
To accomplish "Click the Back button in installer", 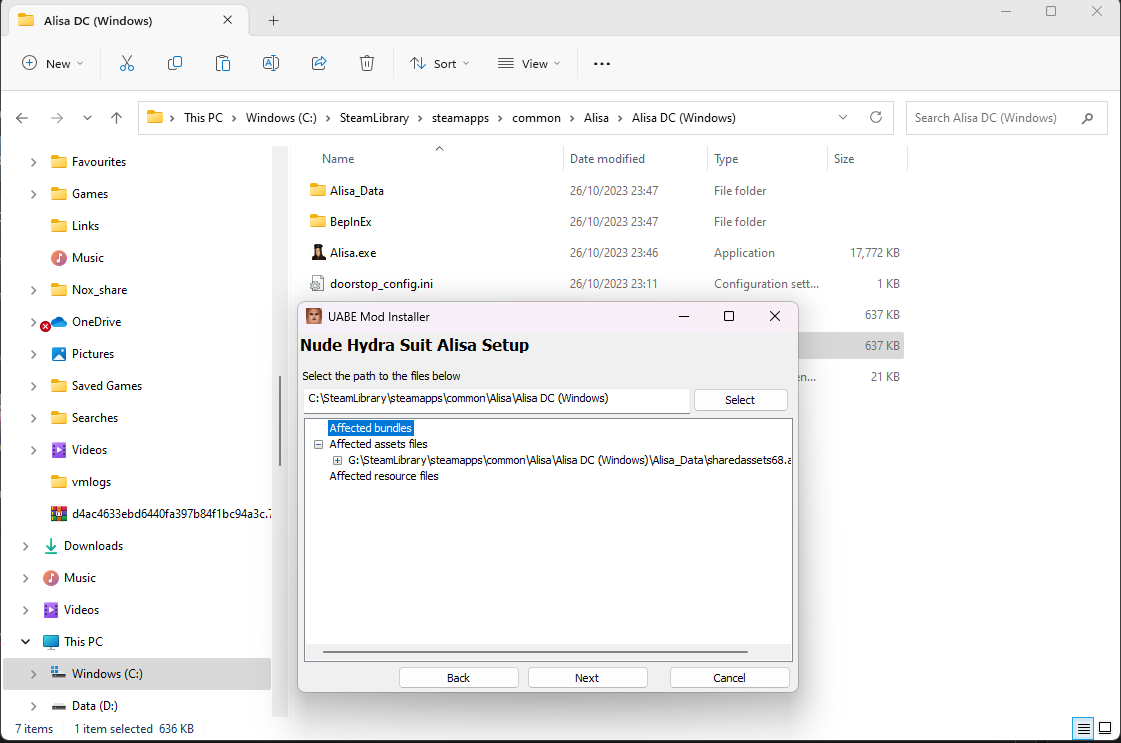I will coord(458,678).
